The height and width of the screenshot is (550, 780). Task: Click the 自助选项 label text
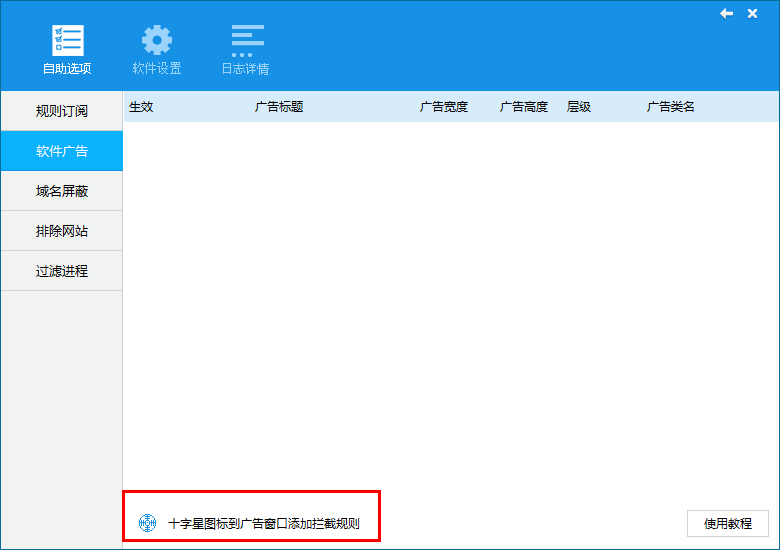click(x=67, y=69)
